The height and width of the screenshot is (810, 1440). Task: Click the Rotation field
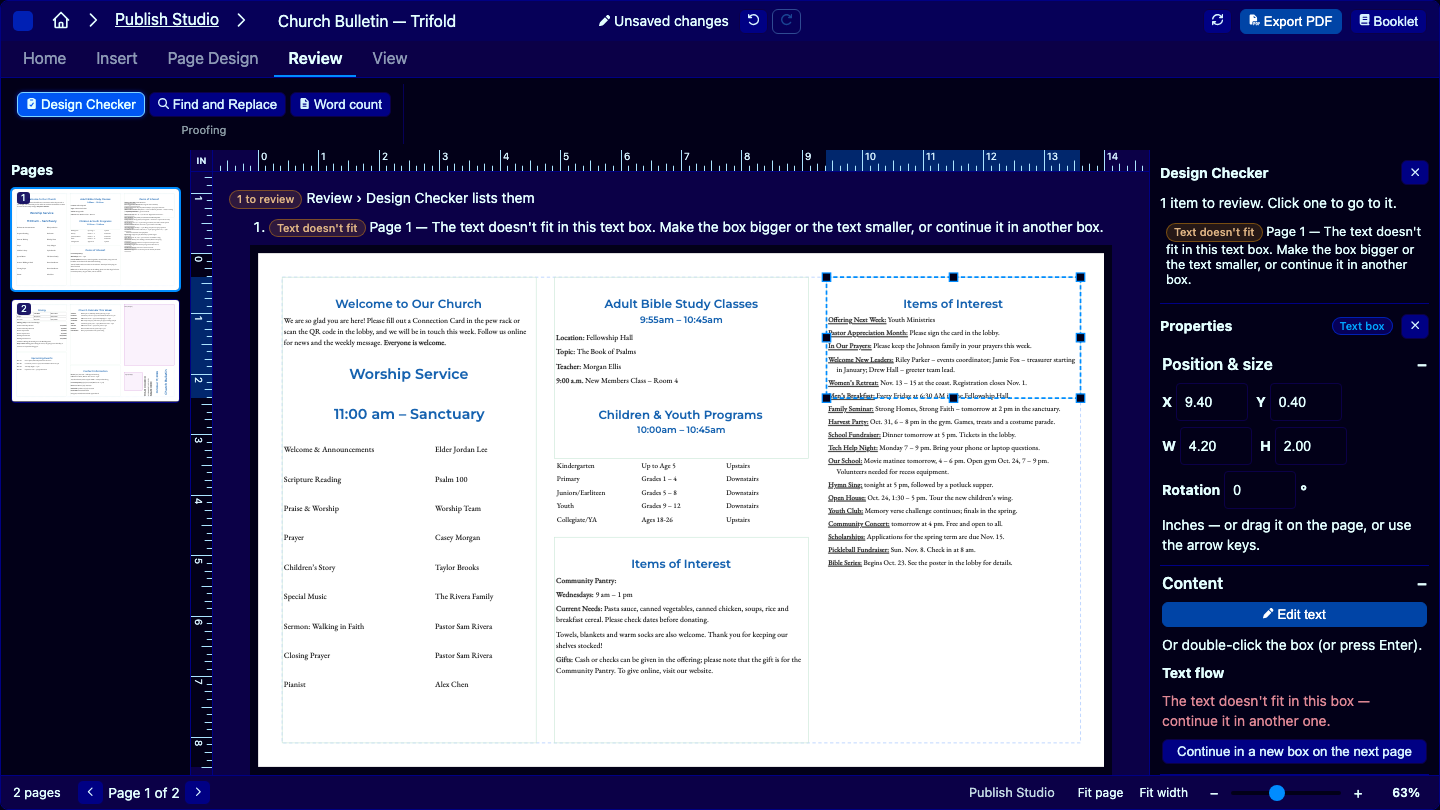(1260, 490)
